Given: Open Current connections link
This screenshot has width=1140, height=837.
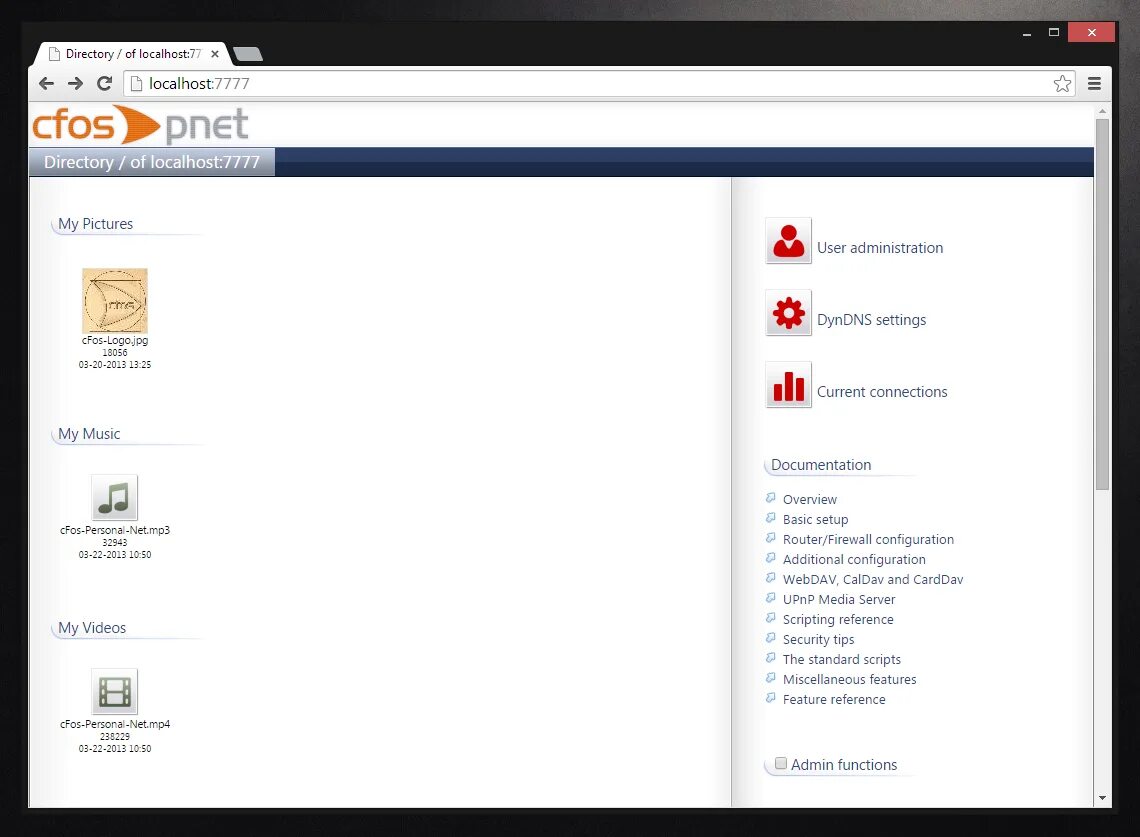Looking at the screenshot, I should point(882,392).
